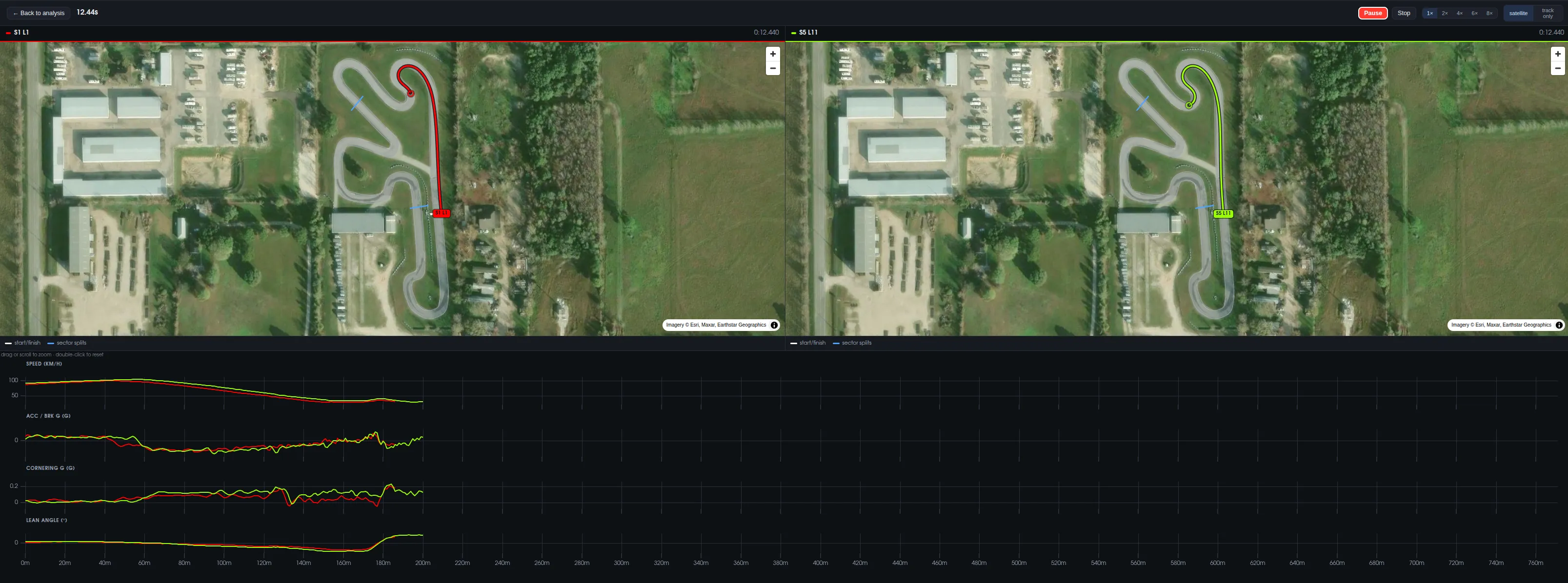Image resolution: width=1568 pixels, height=583 pixels.
Task: Go back to analysis
Action: (x=39, y=13)
